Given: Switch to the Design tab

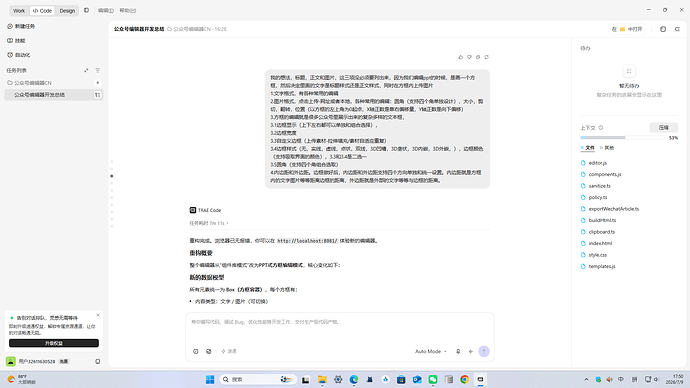Looking at the screenshot, I should tap(67, 11).
